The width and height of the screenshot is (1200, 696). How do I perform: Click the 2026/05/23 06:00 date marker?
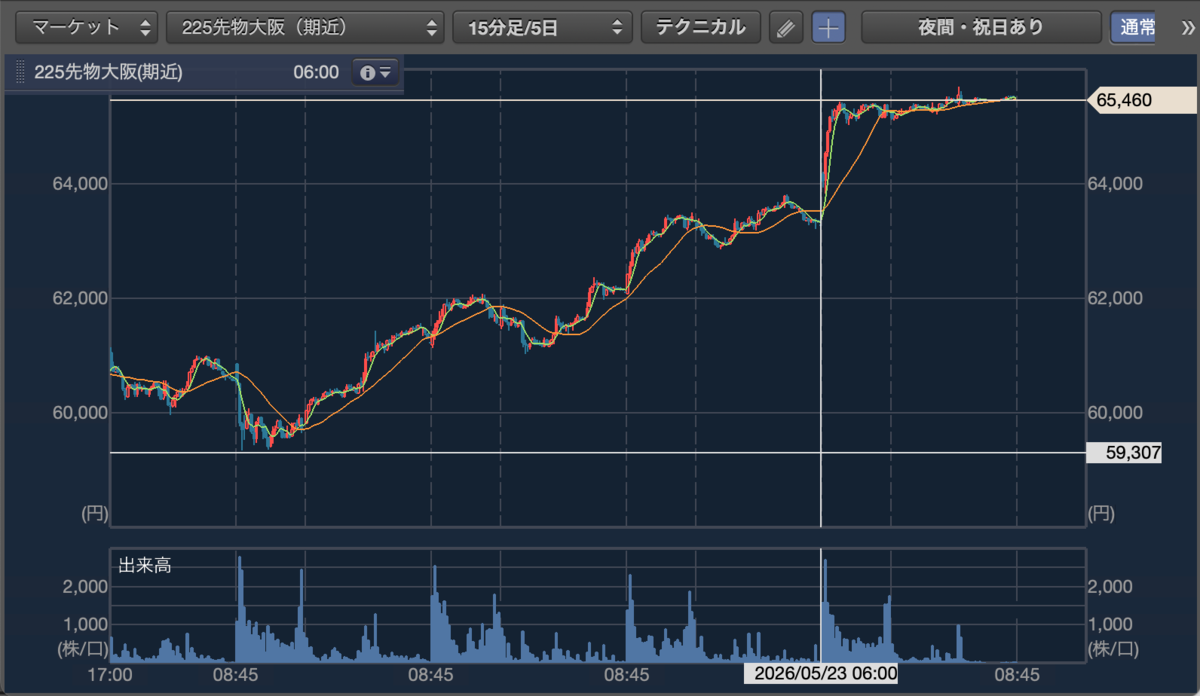tap(821, 673)
